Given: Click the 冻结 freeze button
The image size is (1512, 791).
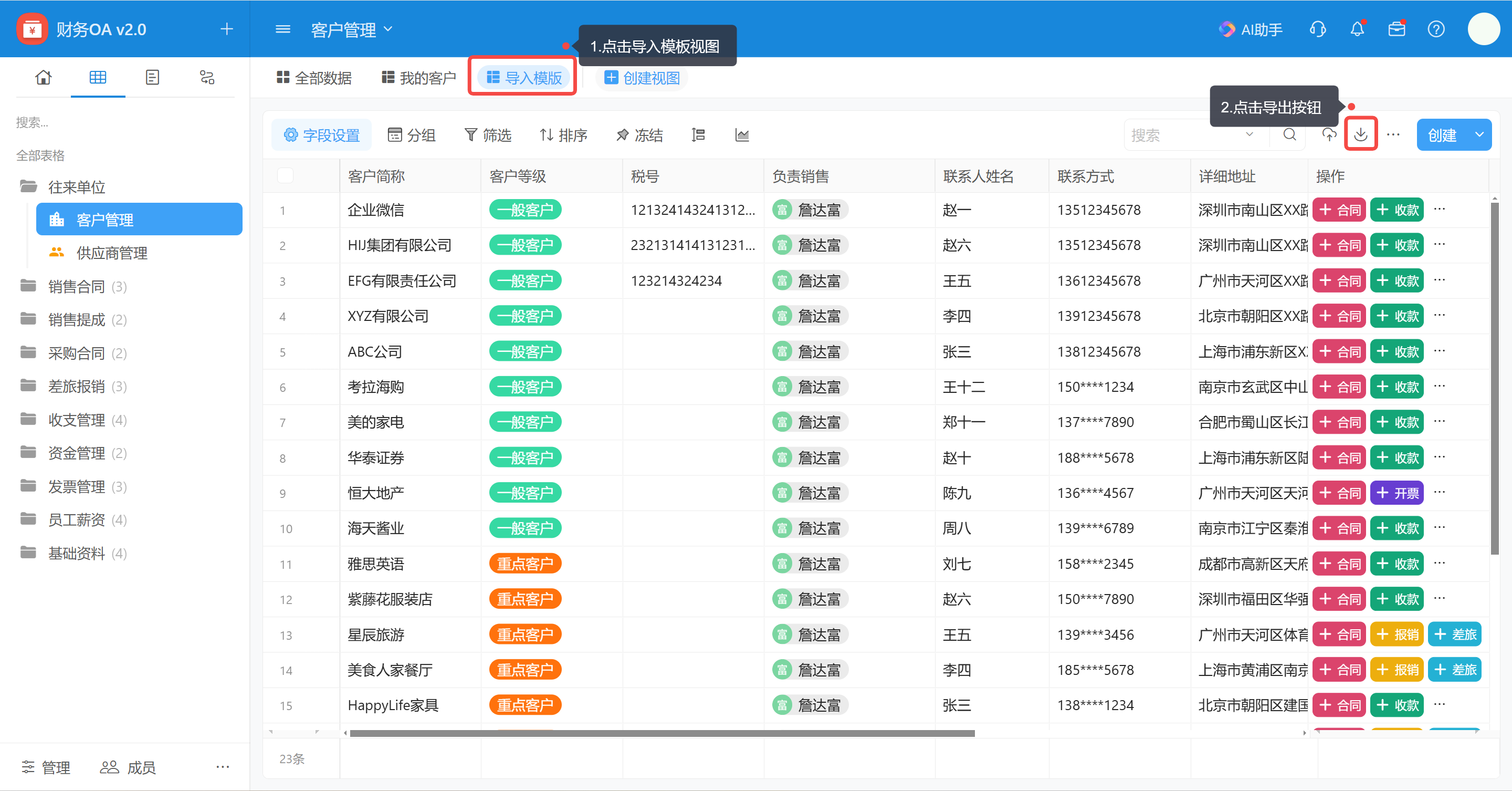Looking at the screenshot, I should [639, 135].
